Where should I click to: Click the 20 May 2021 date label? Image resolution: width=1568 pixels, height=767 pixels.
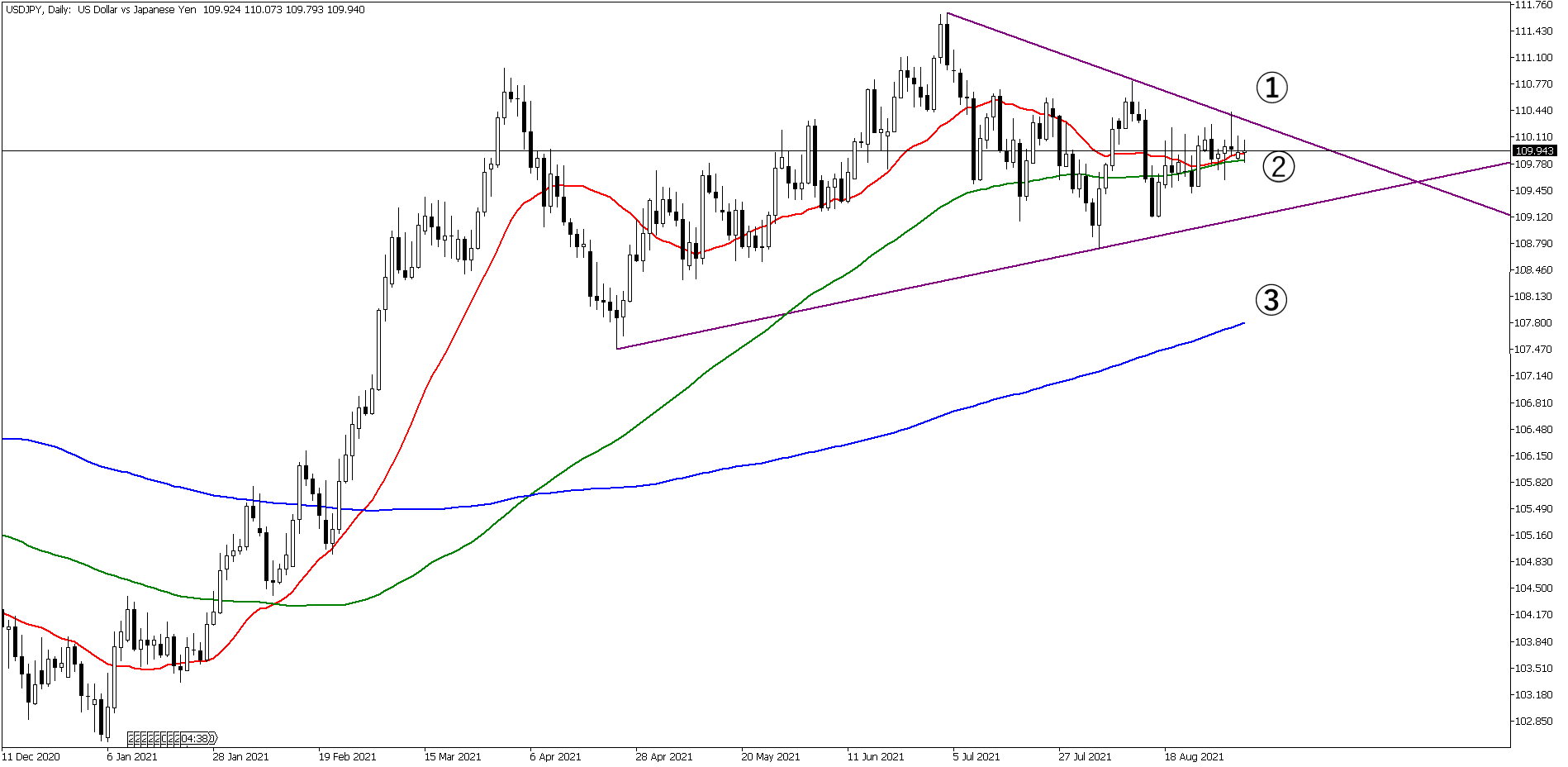click(770, 756)
